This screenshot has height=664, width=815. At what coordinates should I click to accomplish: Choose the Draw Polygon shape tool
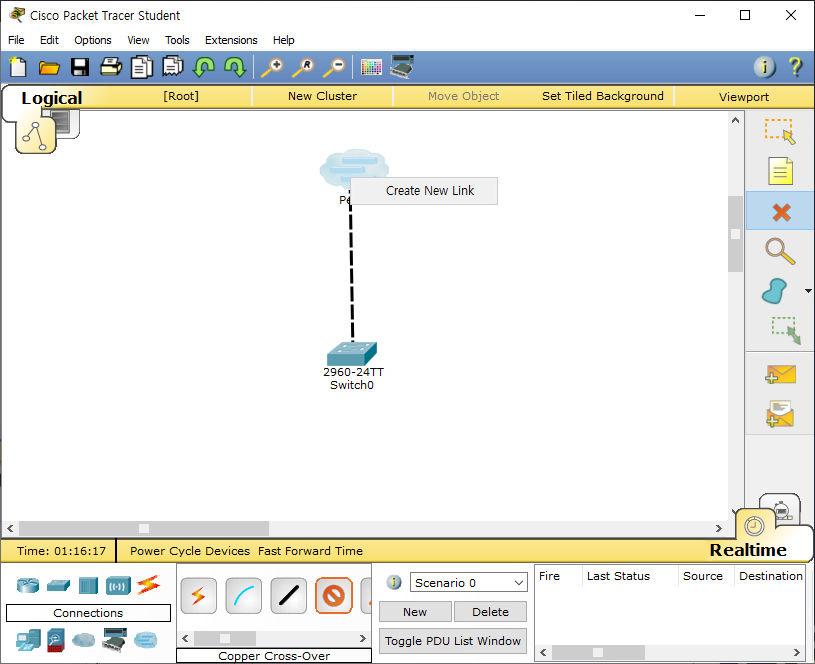(x=774, y=291)
